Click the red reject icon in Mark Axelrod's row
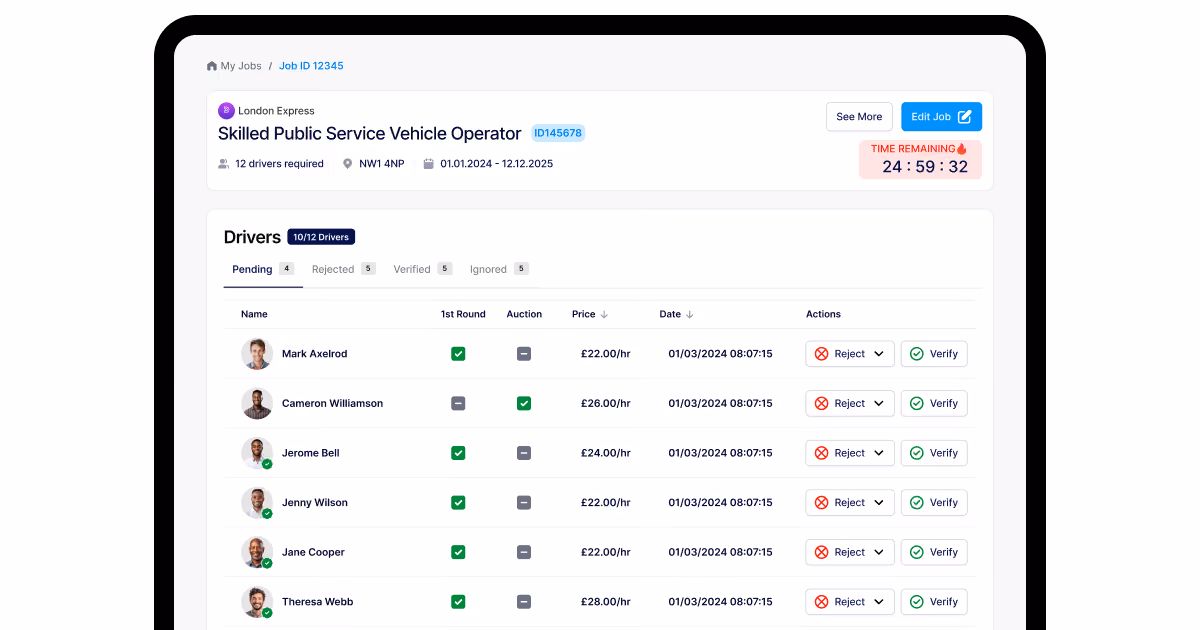 pyautogui.click(x=821, y=354)
